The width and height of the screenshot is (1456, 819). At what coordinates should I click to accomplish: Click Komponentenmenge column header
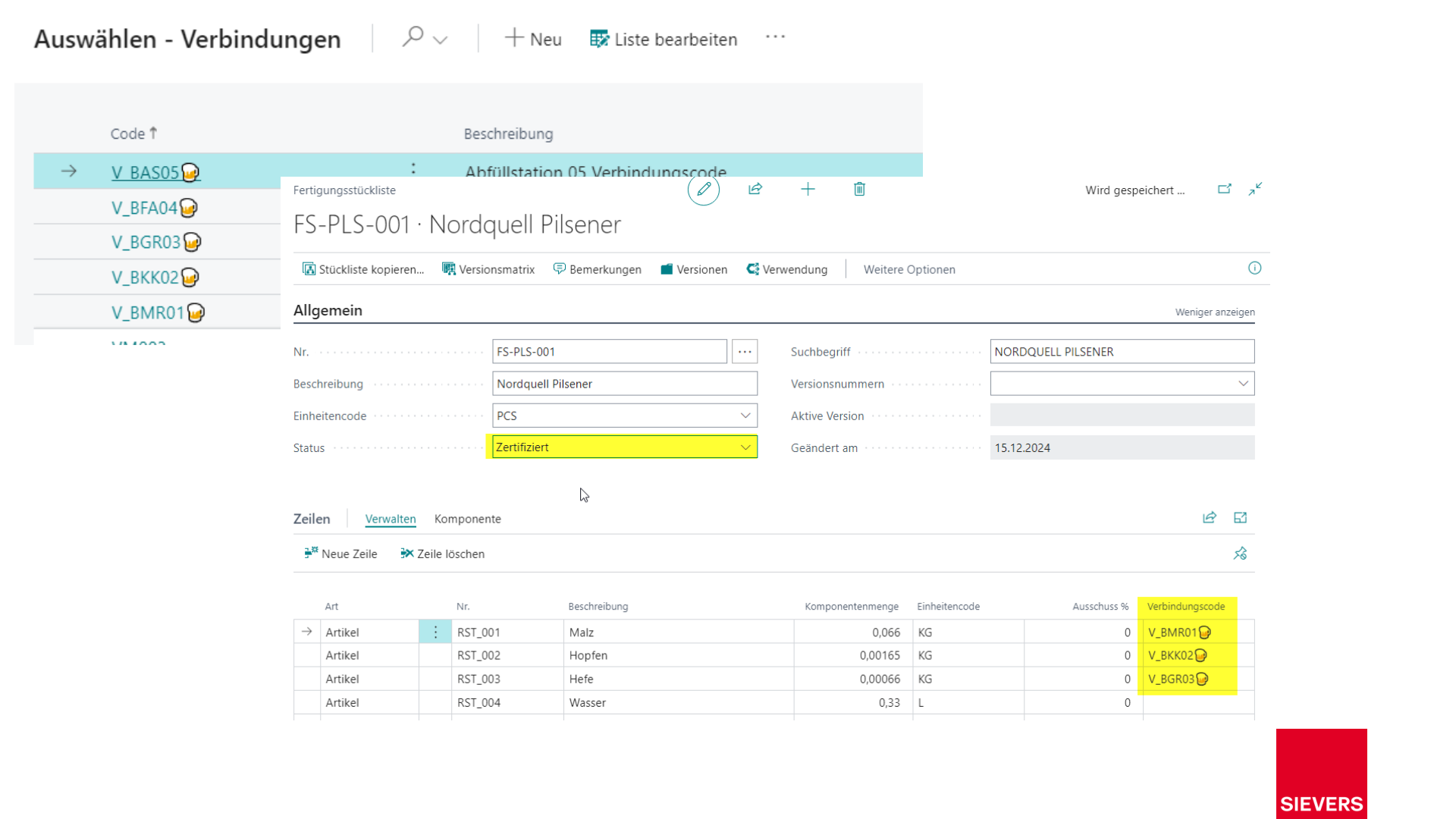pyautogui.click(x=852, y=606)
